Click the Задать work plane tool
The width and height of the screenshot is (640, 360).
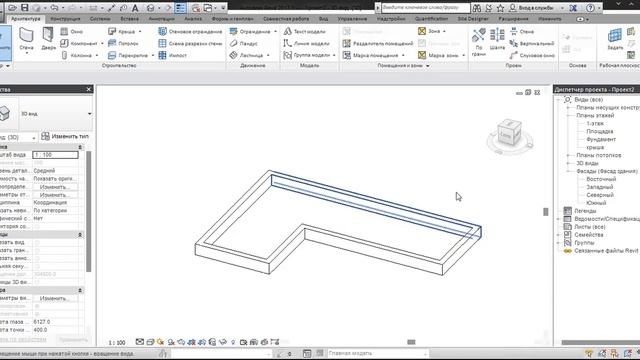coord(615,39)
